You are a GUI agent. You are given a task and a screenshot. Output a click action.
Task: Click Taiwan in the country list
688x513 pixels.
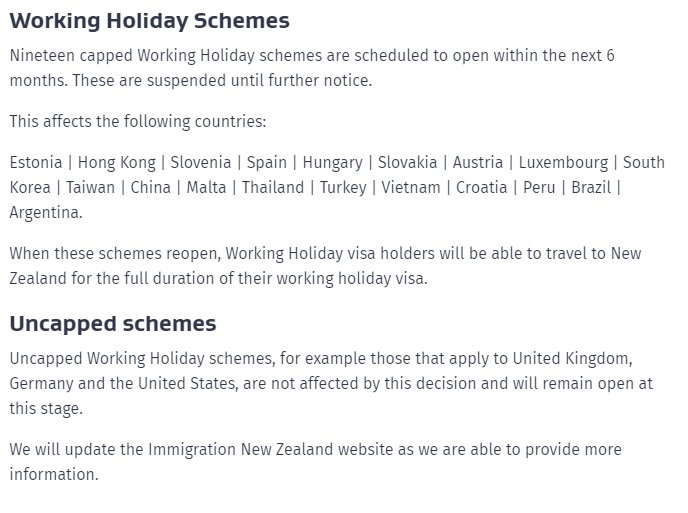(90, 187)
